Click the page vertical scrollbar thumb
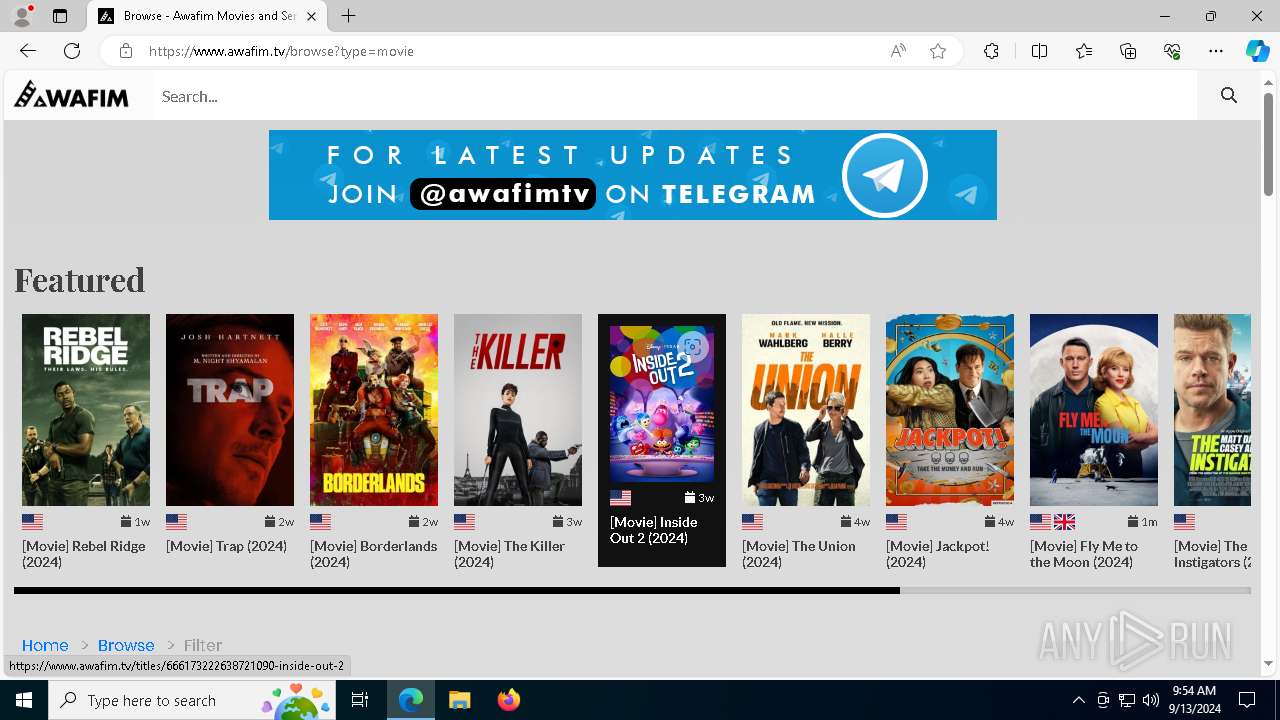The width and height of the screenshot is (1280, 720). point(1269,145)
